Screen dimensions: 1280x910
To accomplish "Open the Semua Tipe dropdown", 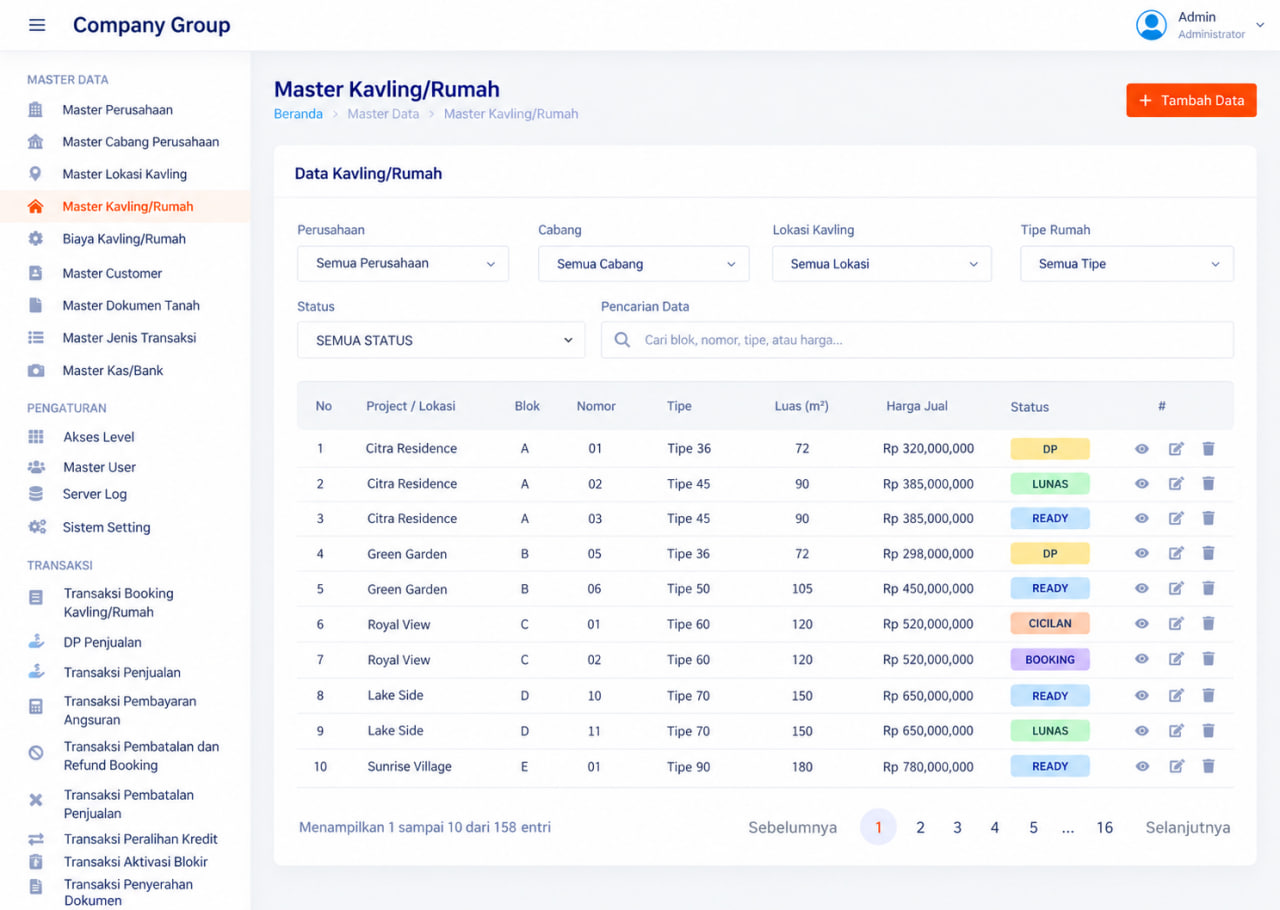I will 1127,264.
